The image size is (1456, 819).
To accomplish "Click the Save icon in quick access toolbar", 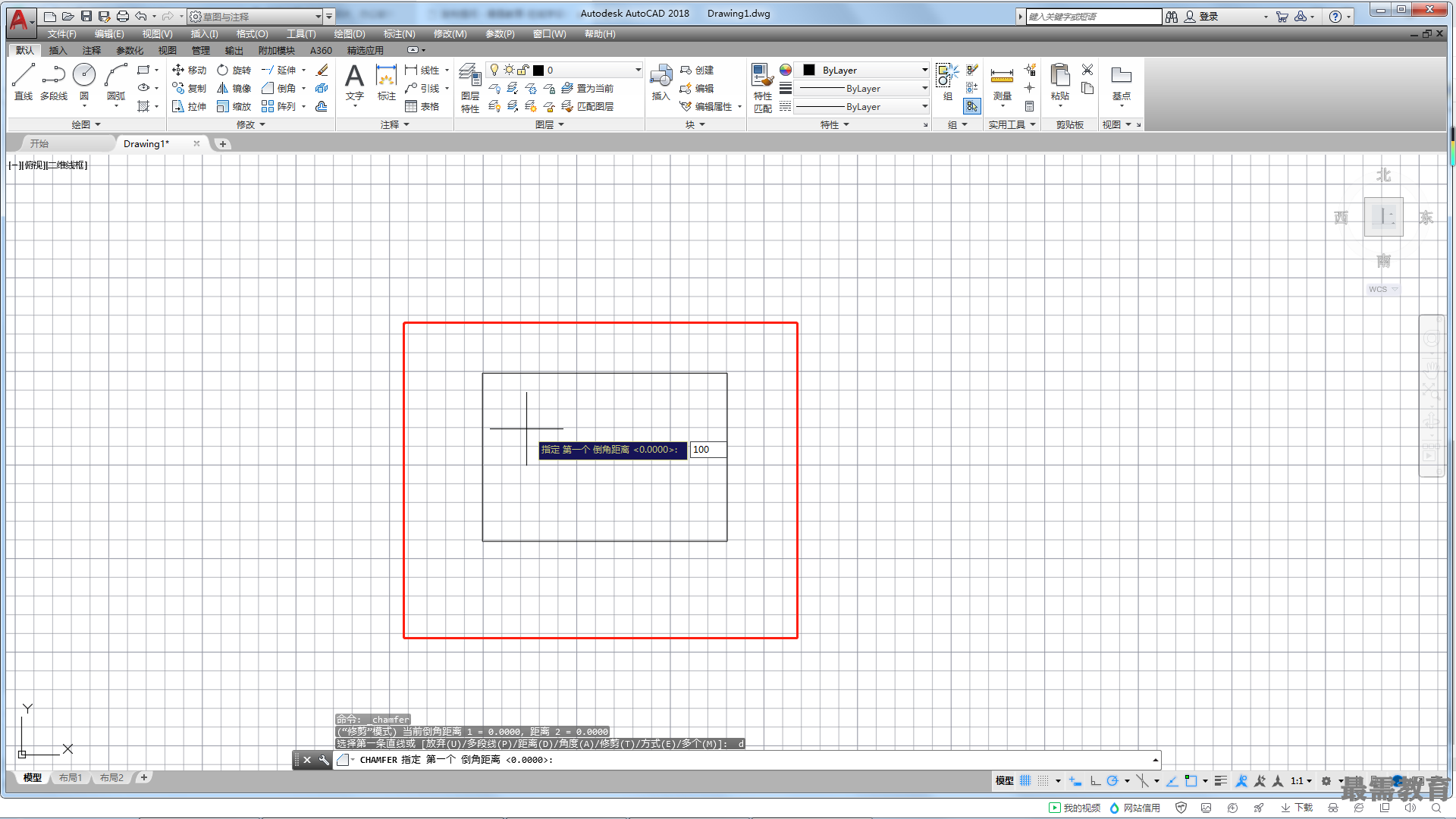I will (x=86, y=16).
